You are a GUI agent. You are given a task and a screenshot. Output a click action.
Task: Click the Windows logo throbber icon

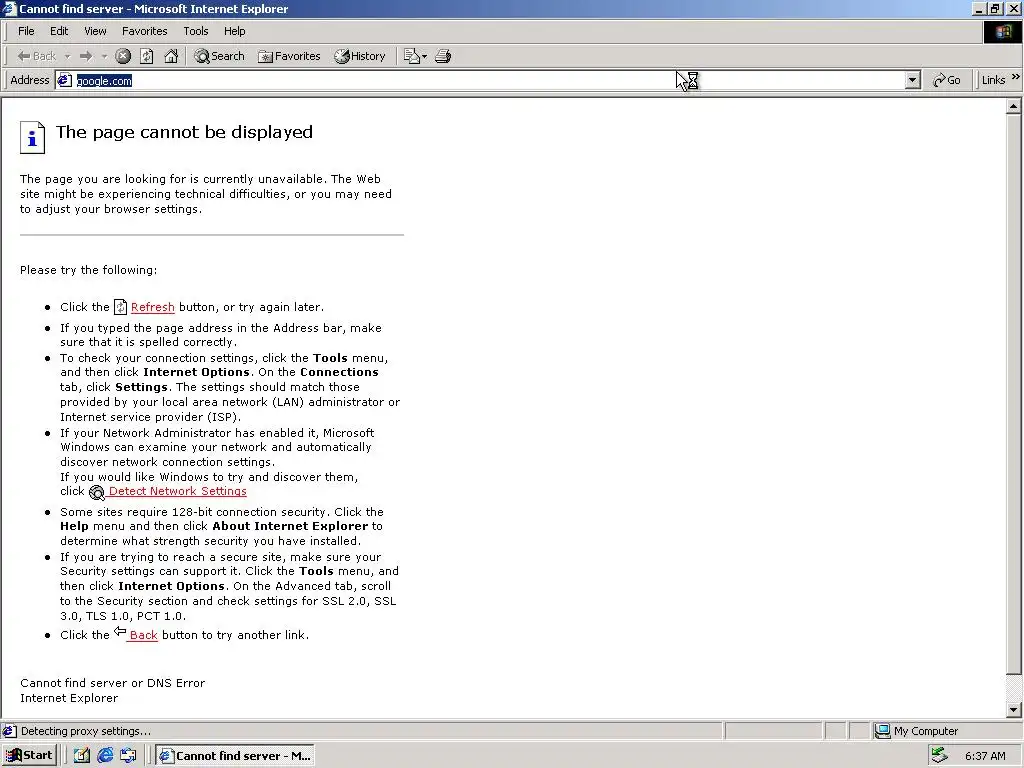(1002, 32)
